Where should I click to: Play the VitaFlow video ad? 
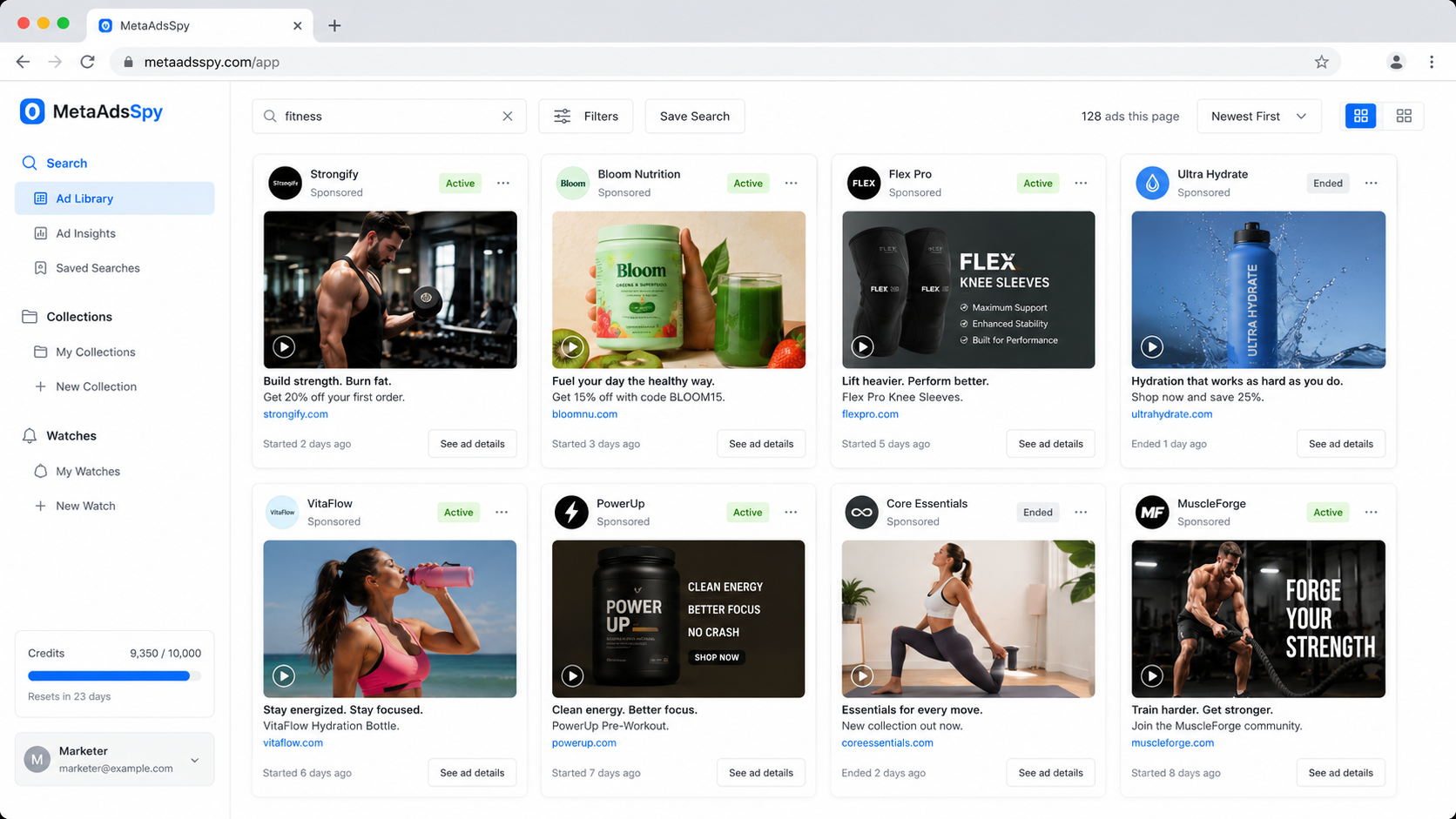pyautogui.click(x=284, y=675)
